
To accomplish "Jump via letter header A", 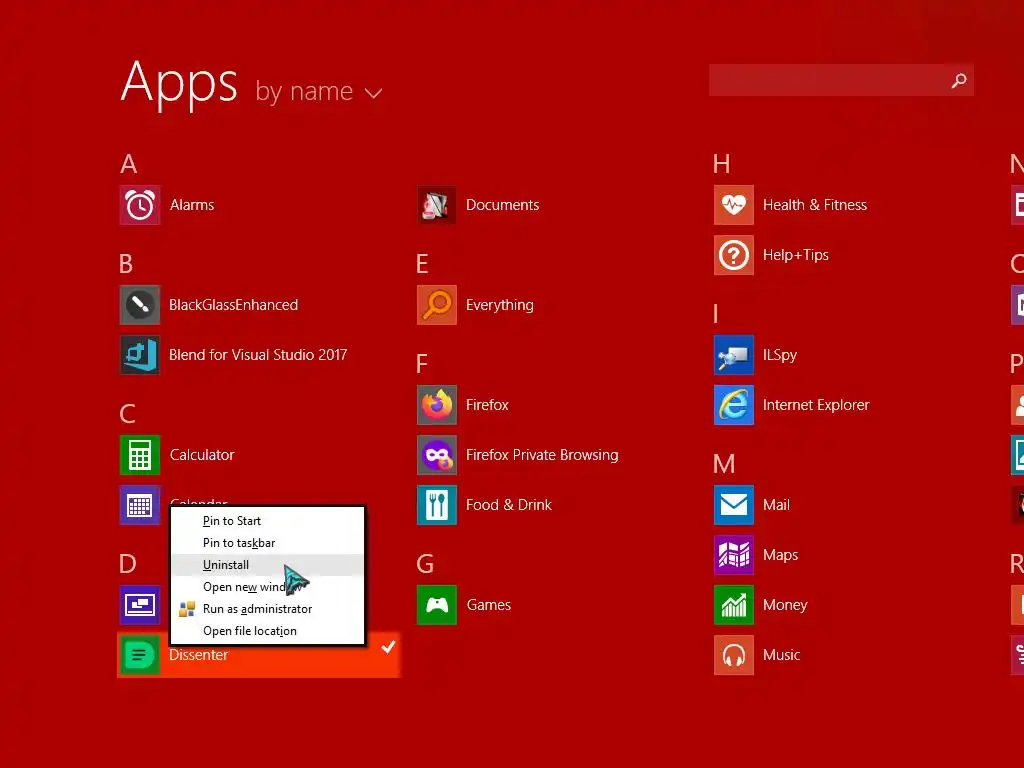I will click(x=129, y=164).
